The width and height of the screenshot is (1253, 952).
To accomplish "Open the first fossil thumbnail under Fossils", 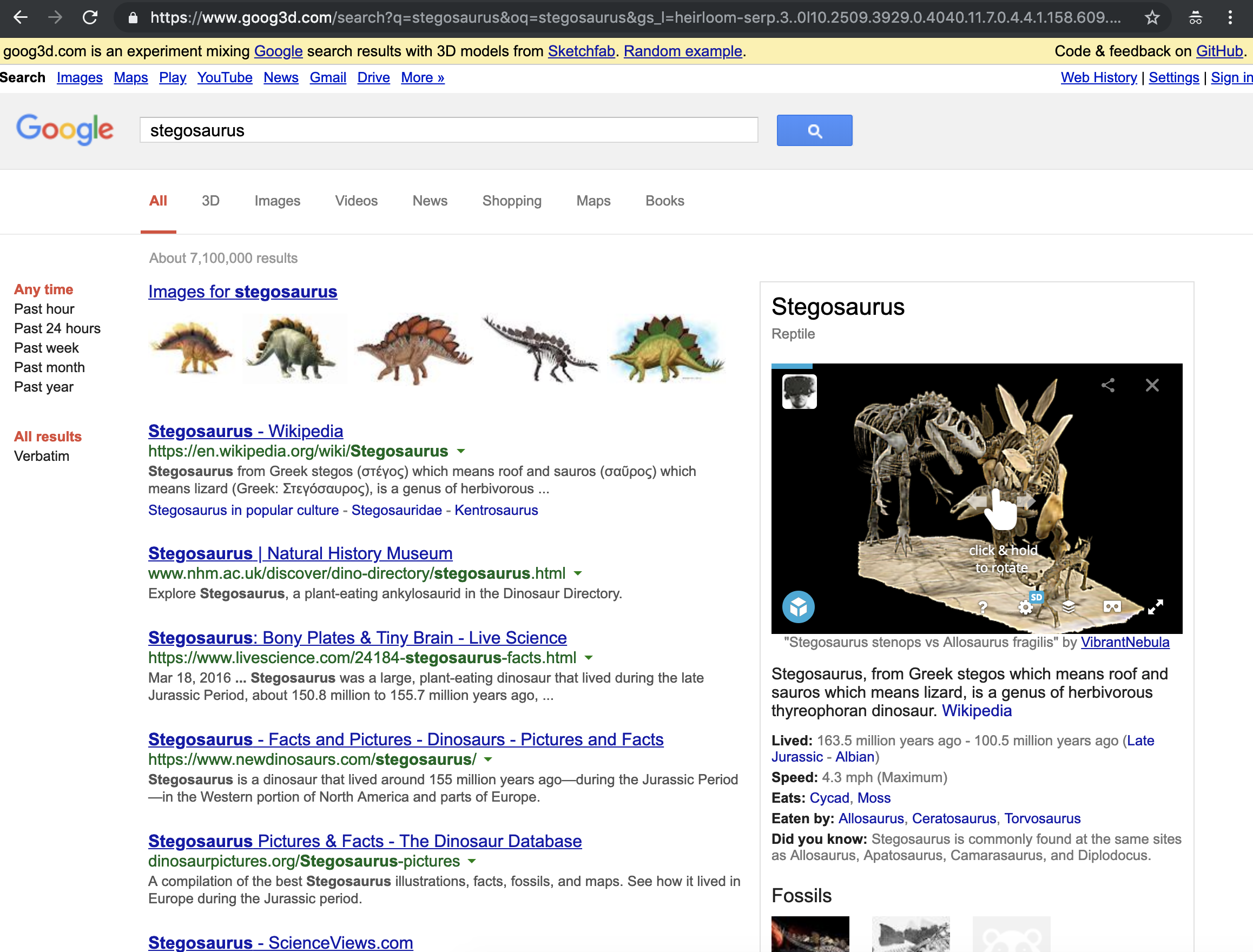I will (x=810, y=934).
